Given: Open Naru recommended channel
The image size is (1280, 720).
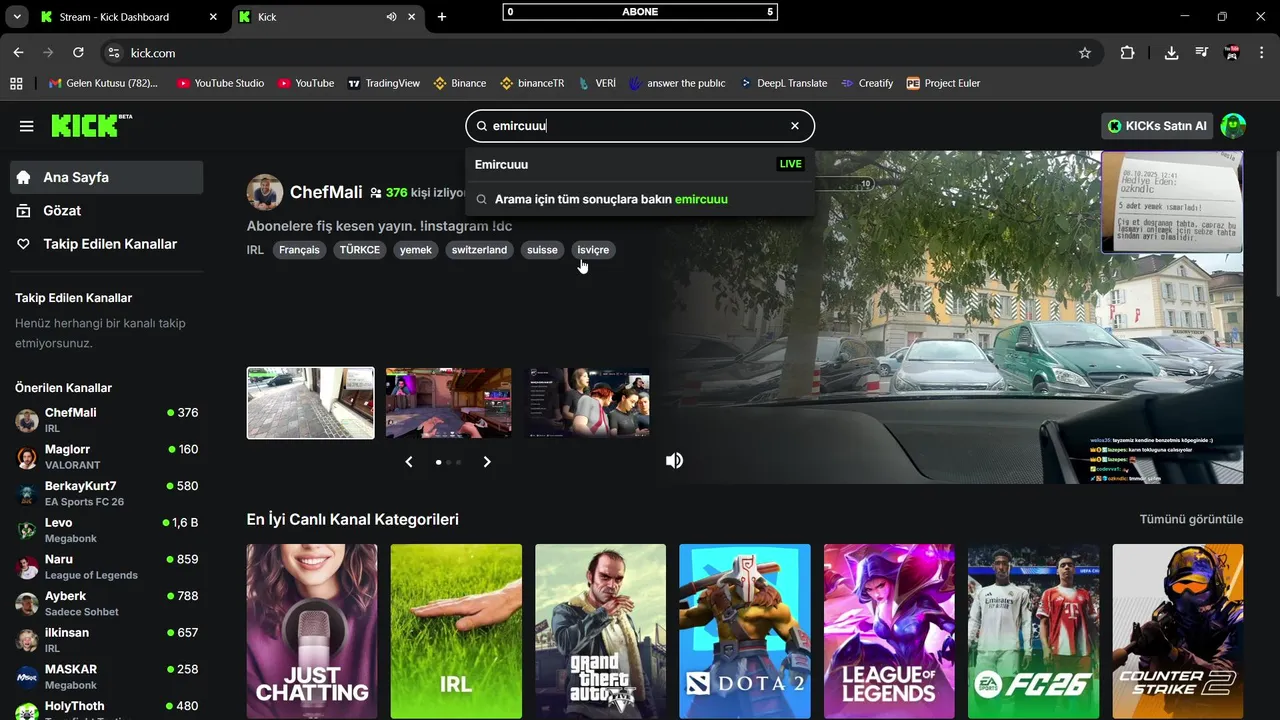Looking at the screenshot, I should (x=106, y=567).
